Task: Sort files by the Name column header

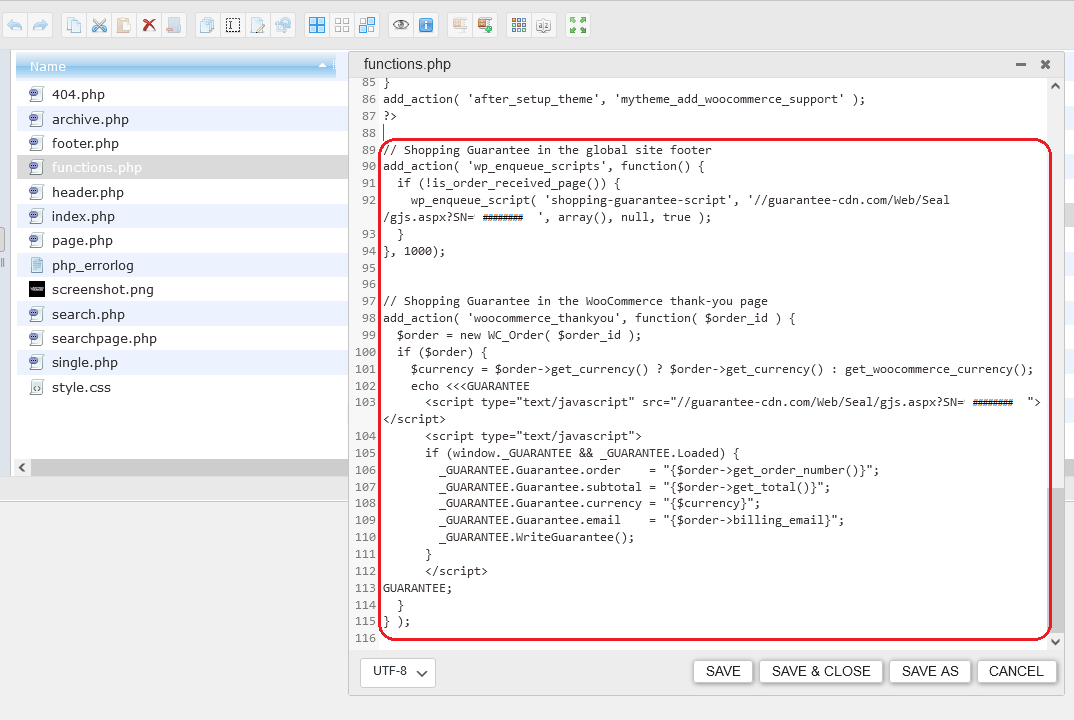Action: (176, 66)
